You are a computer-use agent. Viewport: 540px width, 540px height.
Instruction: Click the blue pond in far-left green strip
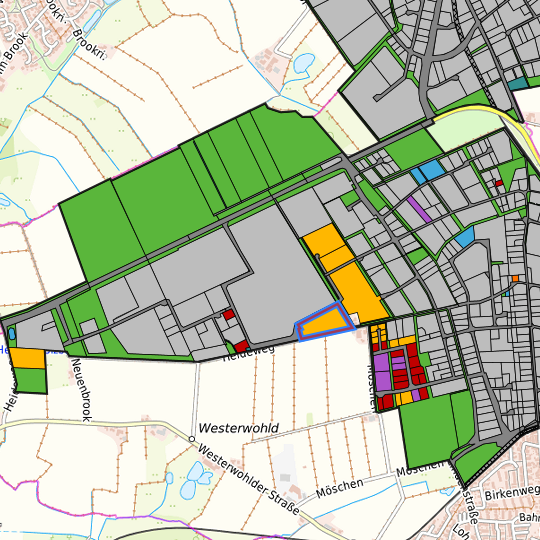pos(12,333)
